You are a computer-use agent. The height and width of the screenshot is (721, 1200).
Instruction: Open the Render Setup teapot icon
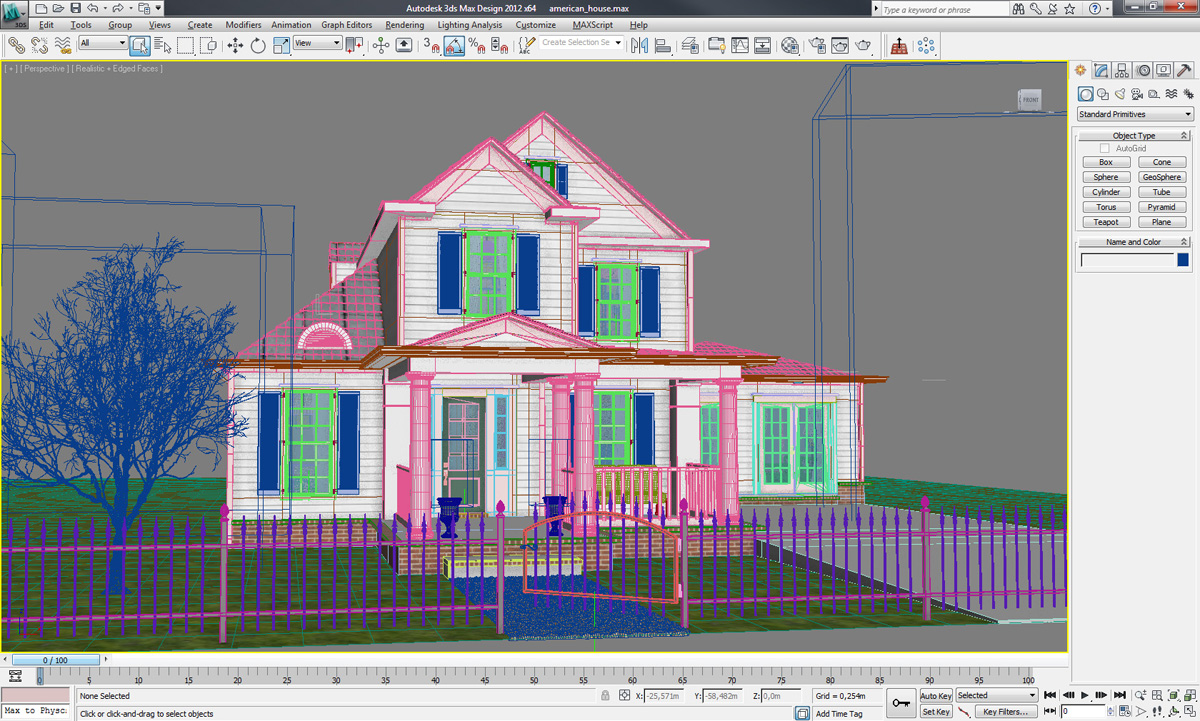pos(816,45)
